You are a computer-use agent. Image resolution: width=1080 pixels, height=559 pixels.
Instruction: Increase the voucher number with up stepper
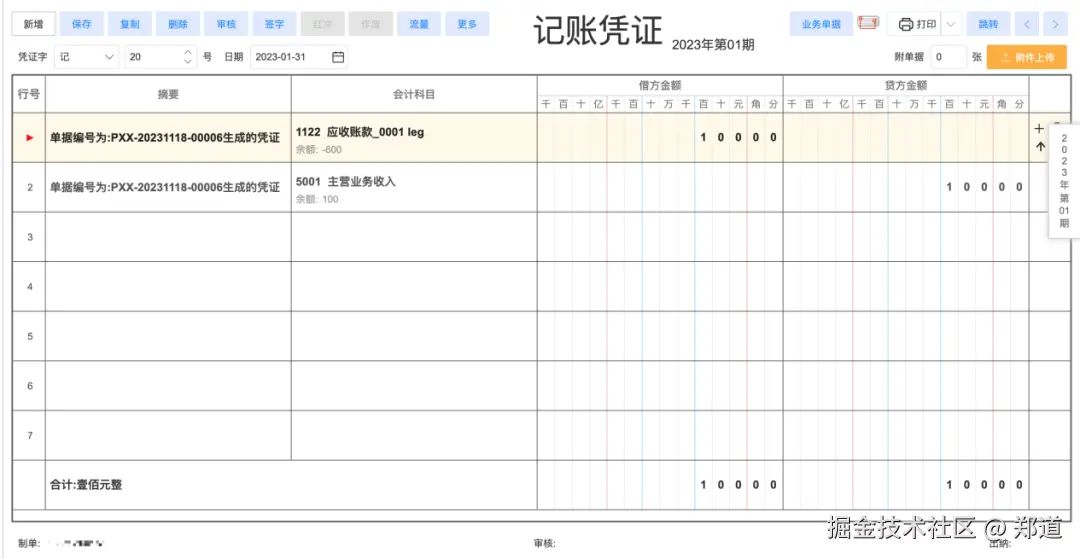point(188,52)
